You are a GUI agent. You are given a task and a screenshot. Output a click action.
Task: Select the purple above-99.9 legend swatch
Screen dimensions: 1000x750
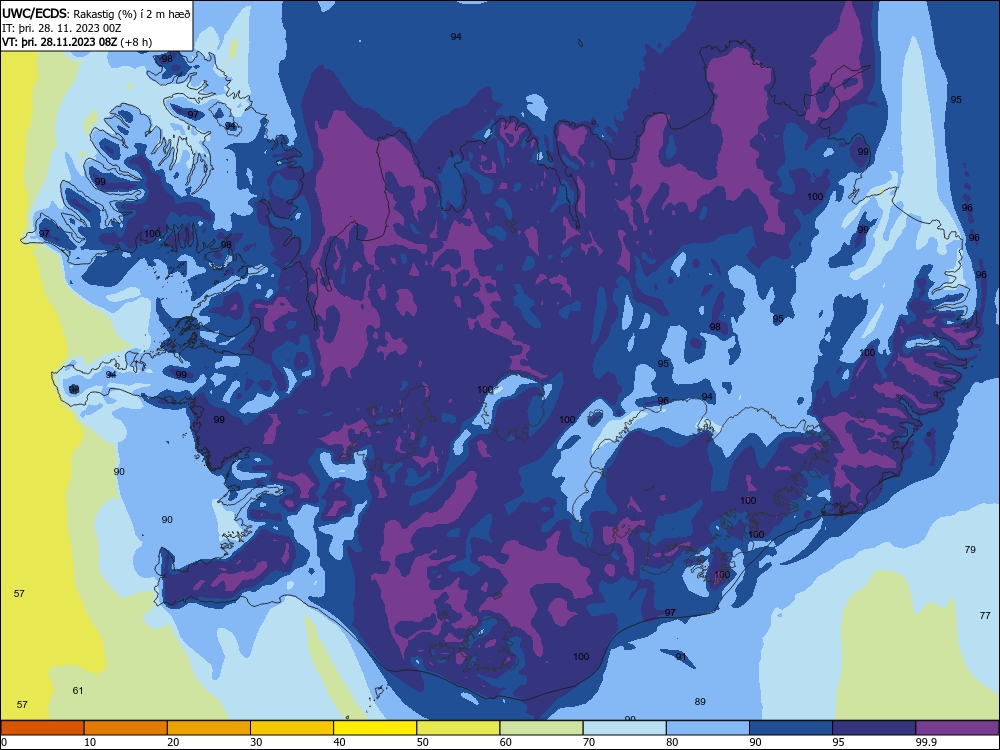click(x=957, y=728)
